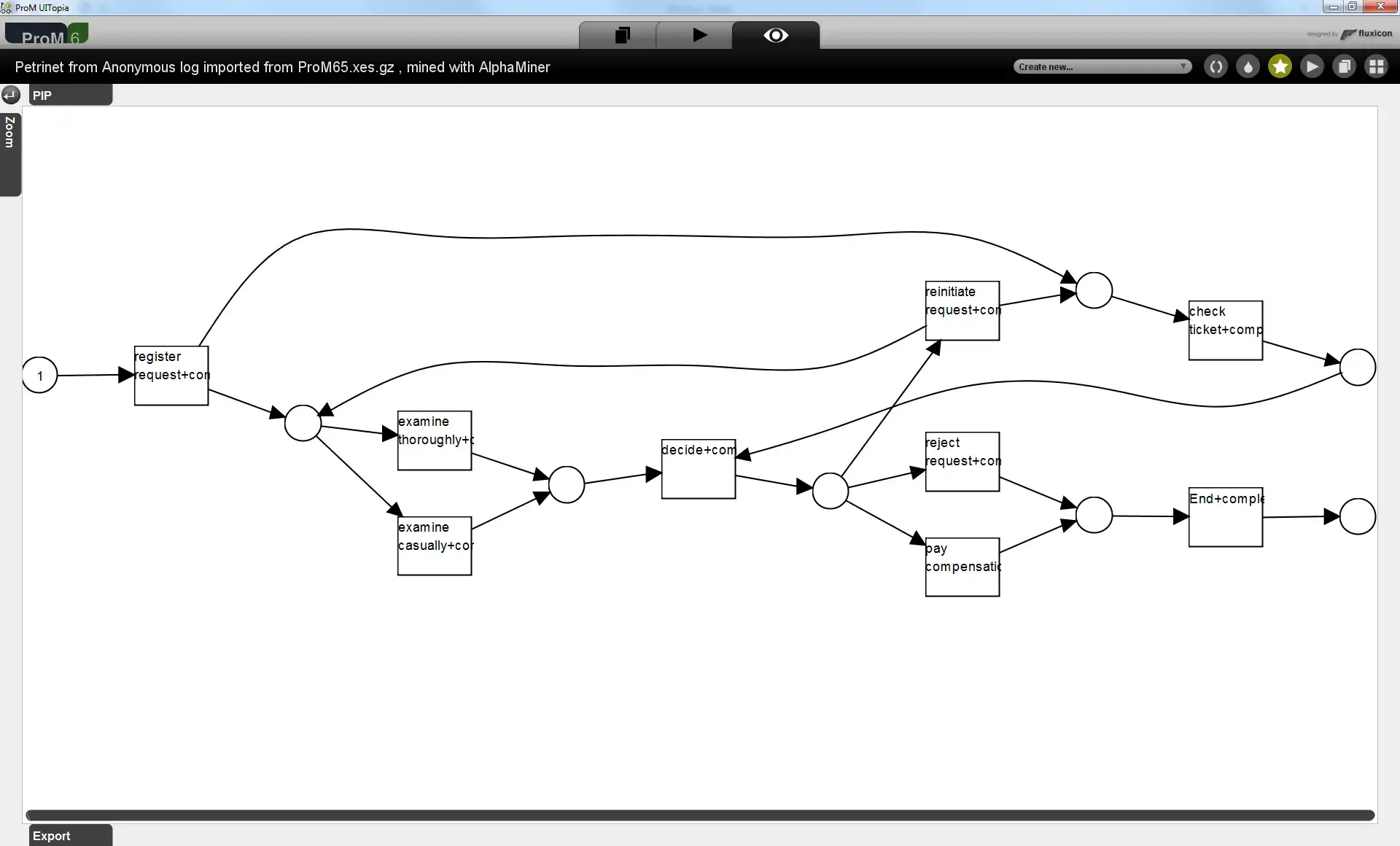The width and height of the screenshot is (1400, 846).
Task: Open the 'Create new...' dropdown
Action: pyautogui.click(x=1100, y=66)
